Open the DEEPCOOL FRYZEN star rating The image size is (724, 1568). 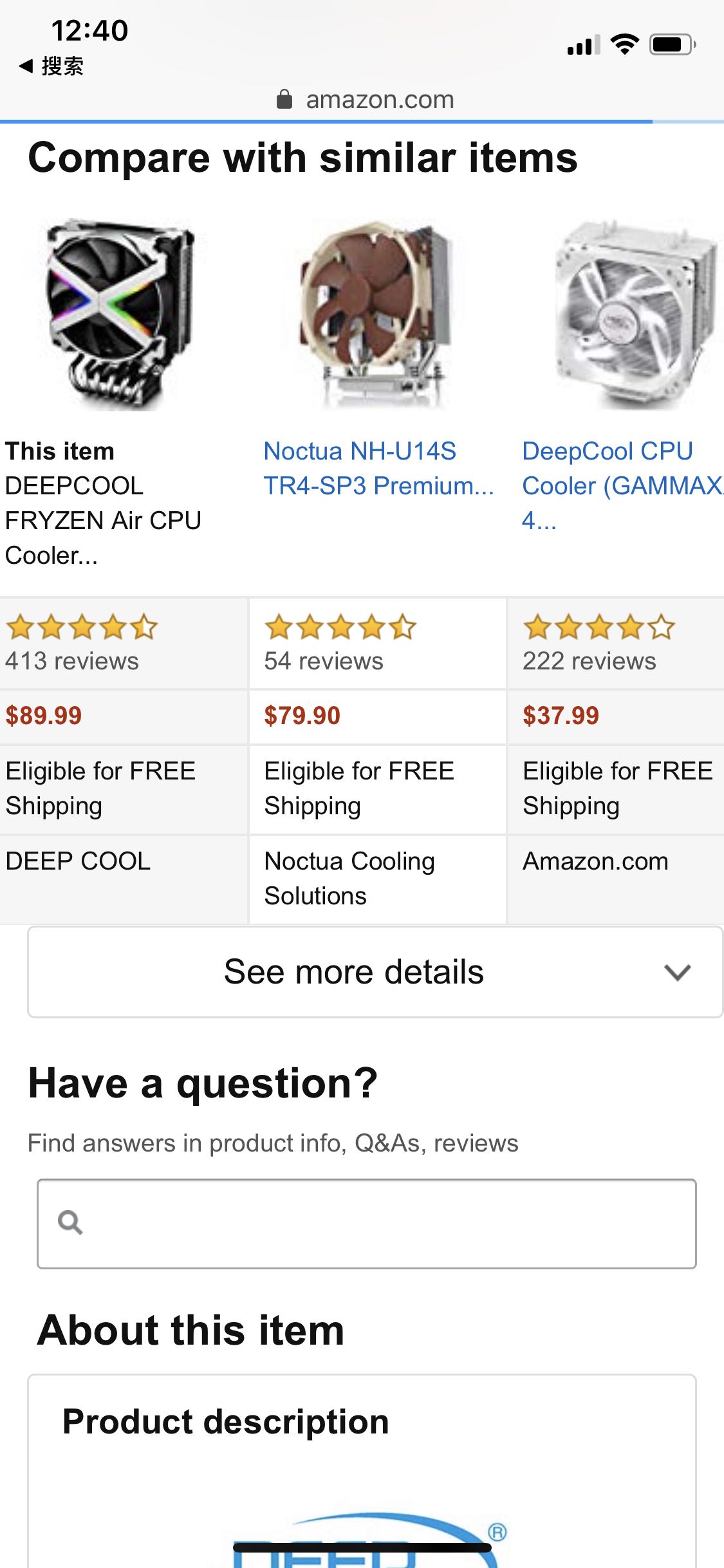click(x=81, y=627)
